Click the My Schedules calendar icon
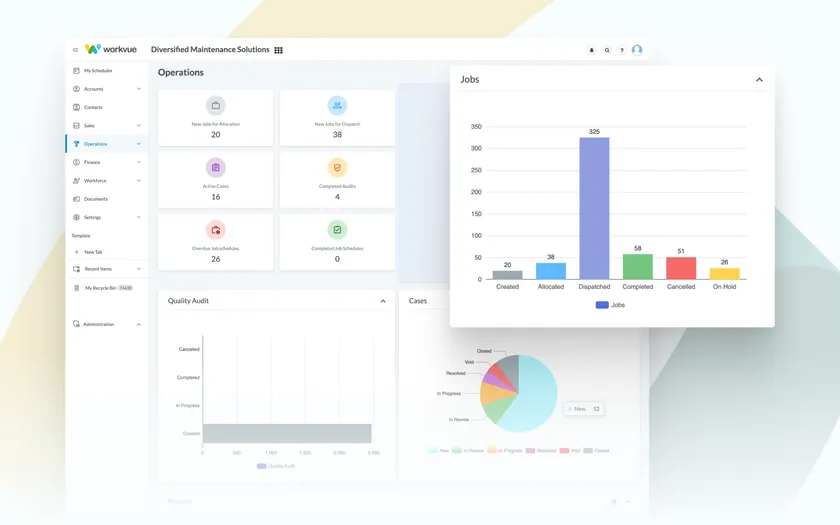 click(76, 70)
